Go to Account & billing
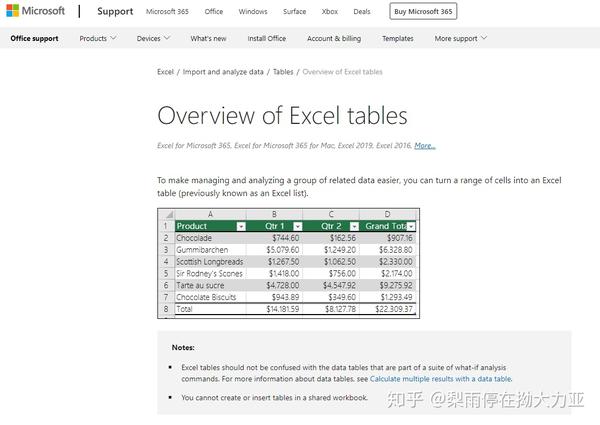 click(334, 38)
